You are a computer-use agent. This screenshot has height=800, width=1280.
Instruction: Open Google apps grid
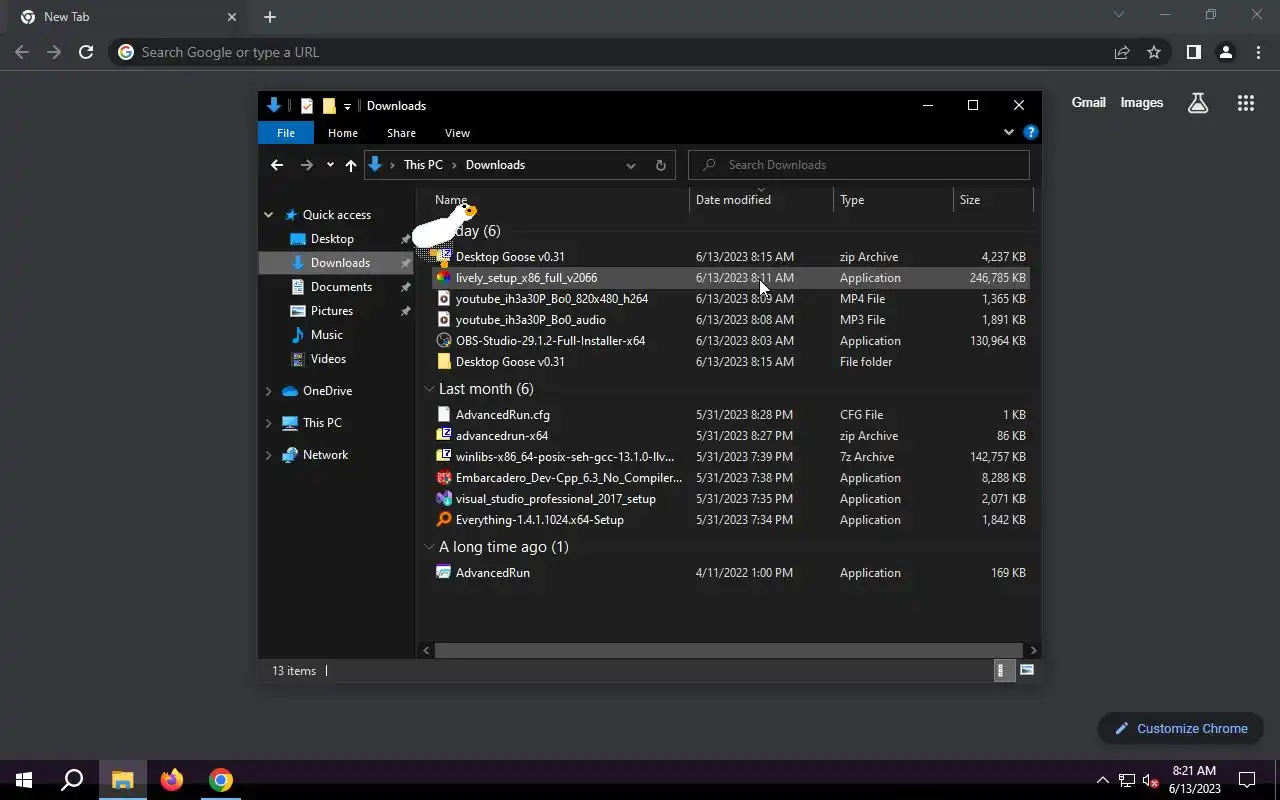click(1246, 103)
